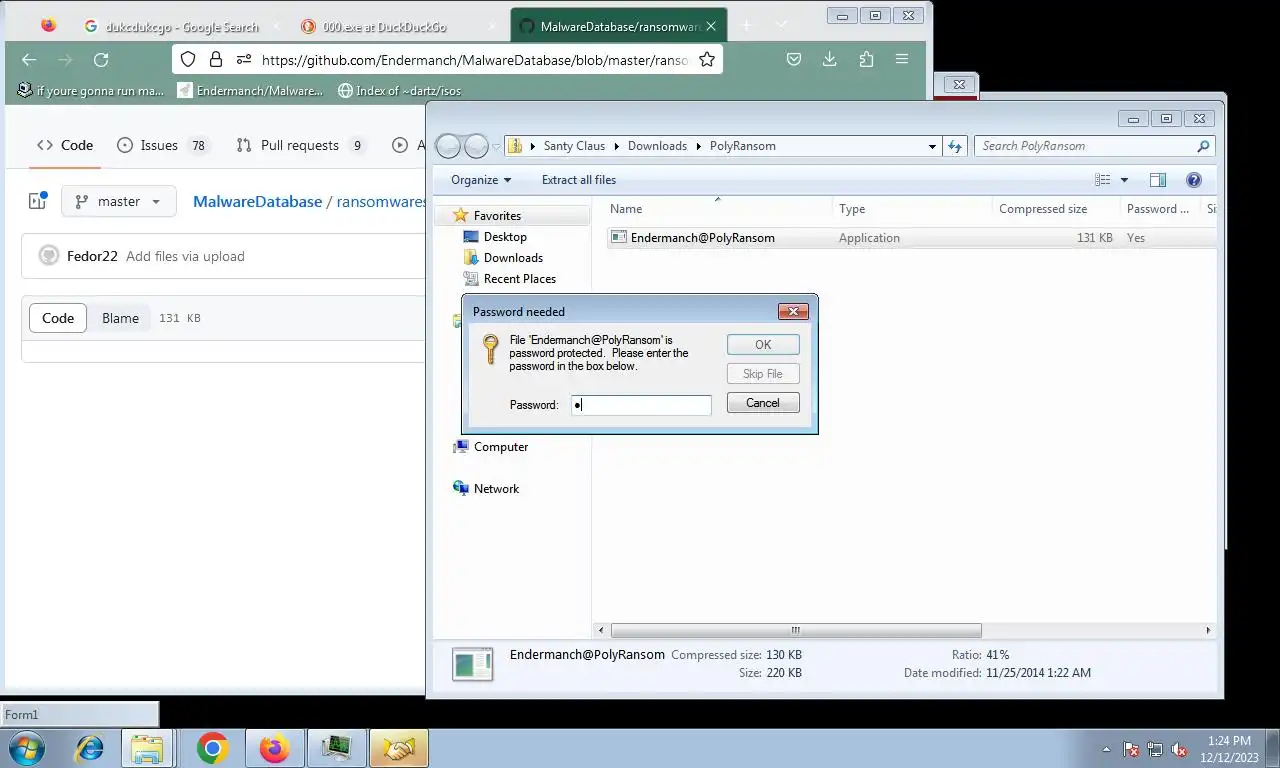Open handshake app on taskbar
This screenshot has height=768, width=1280.
click(398, 748)
